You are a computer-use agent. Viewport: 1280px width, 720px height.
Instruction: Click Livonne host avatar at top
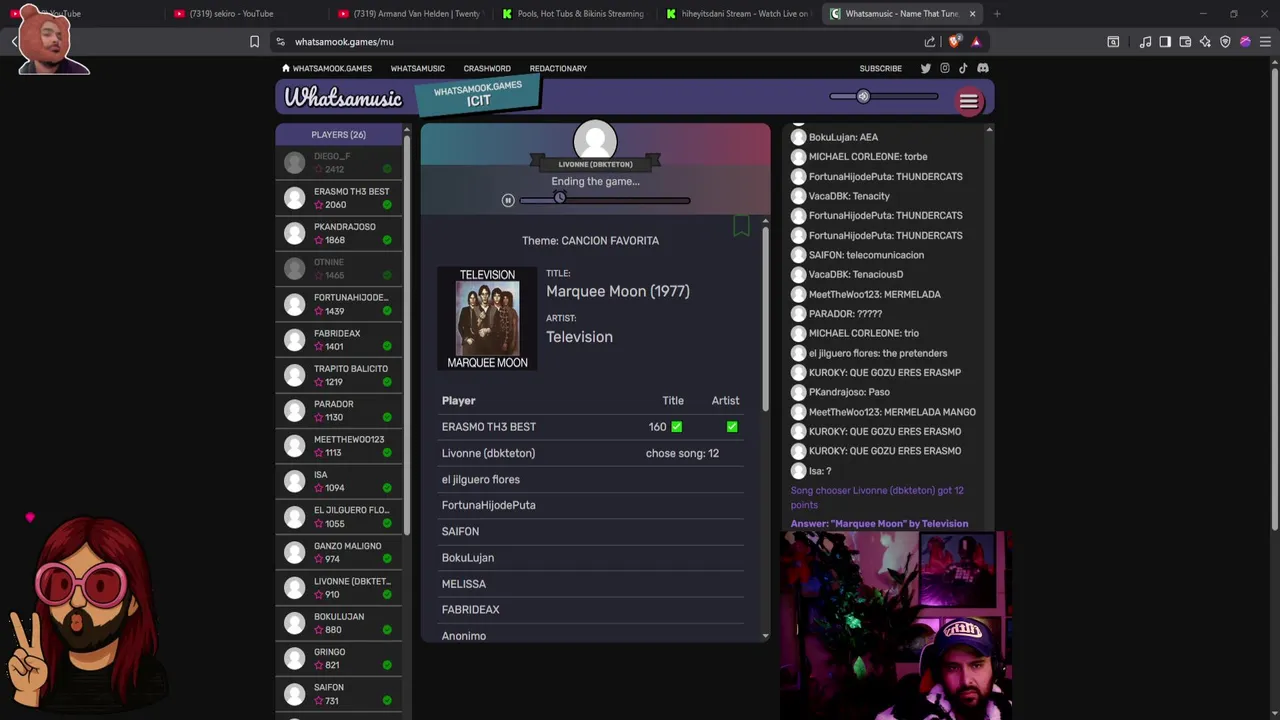(x=595, y=141)
